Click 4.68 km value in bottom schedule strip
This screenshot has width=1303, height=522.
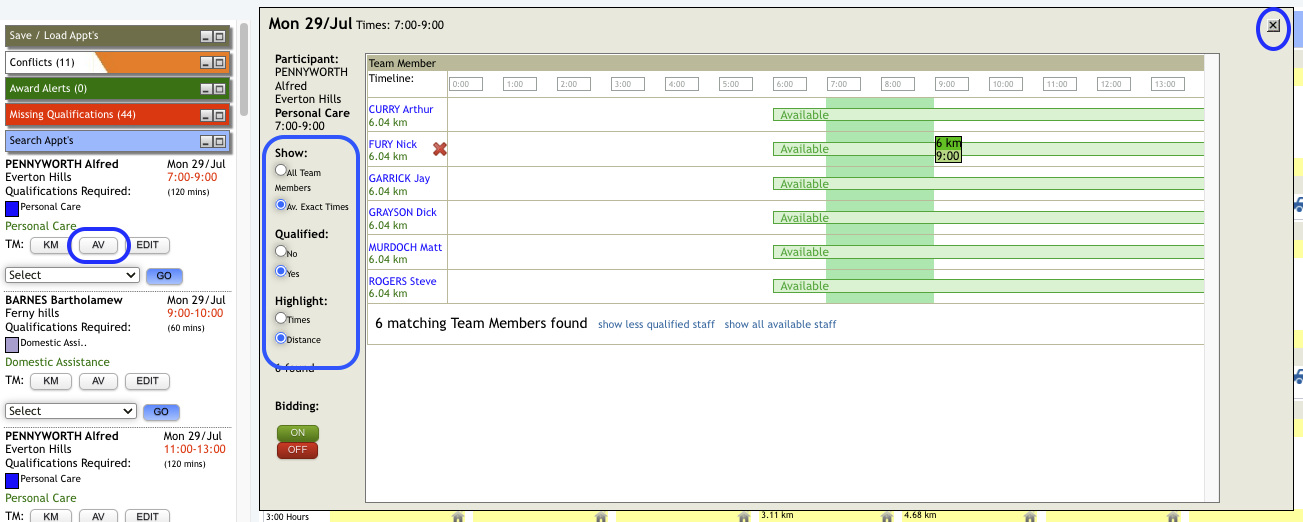click(920, 515)
